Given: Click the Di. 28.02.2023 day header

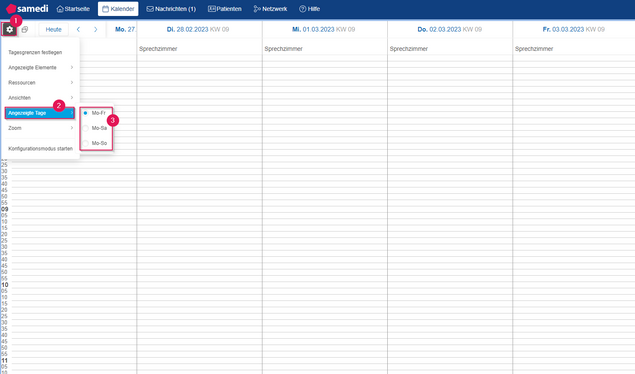Looking at the screenshot, I should click(198, 30).
